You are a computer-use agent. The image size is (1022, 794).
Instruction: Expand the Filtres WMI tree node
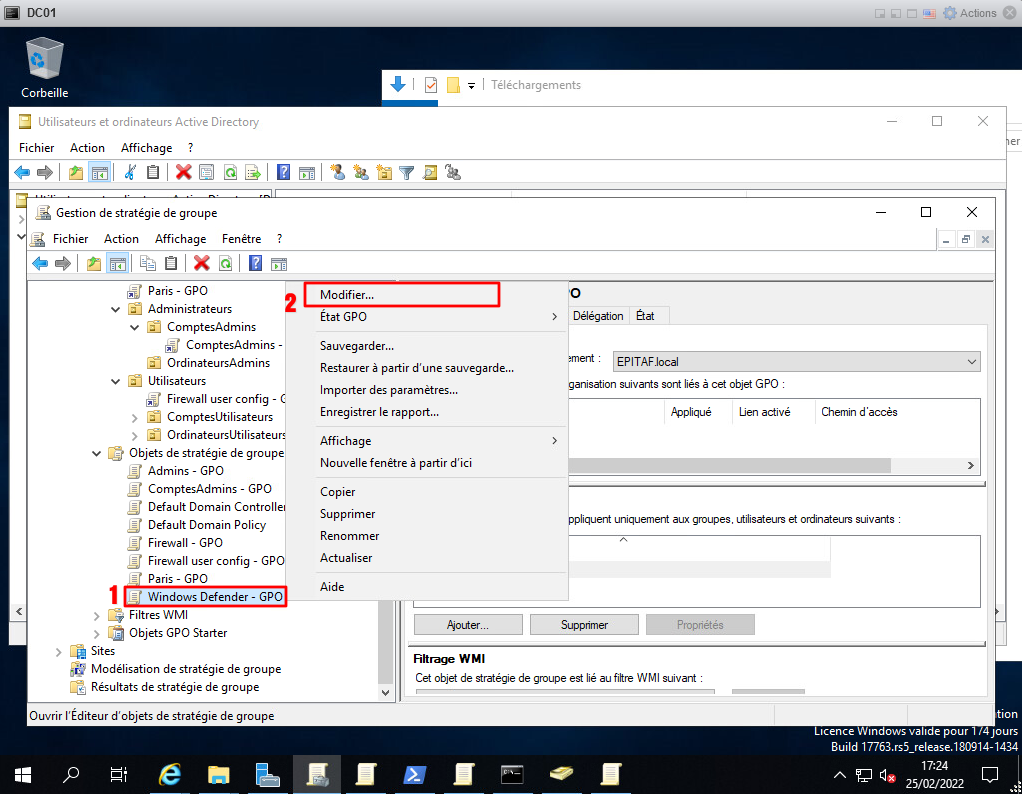click(98, 615)
